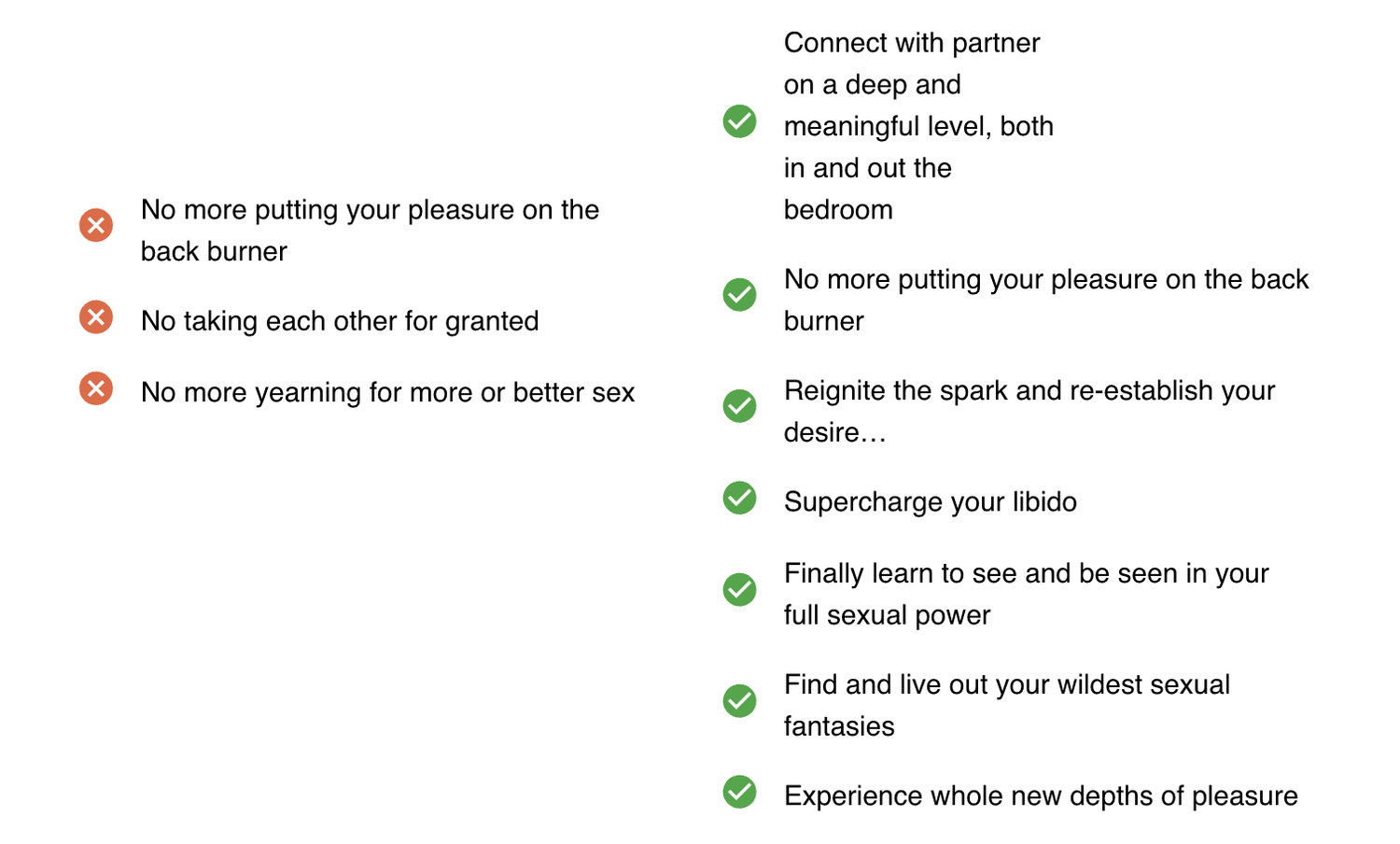Click green checkmark next to 'wildest sexual fantasies'

pos(740,701)
